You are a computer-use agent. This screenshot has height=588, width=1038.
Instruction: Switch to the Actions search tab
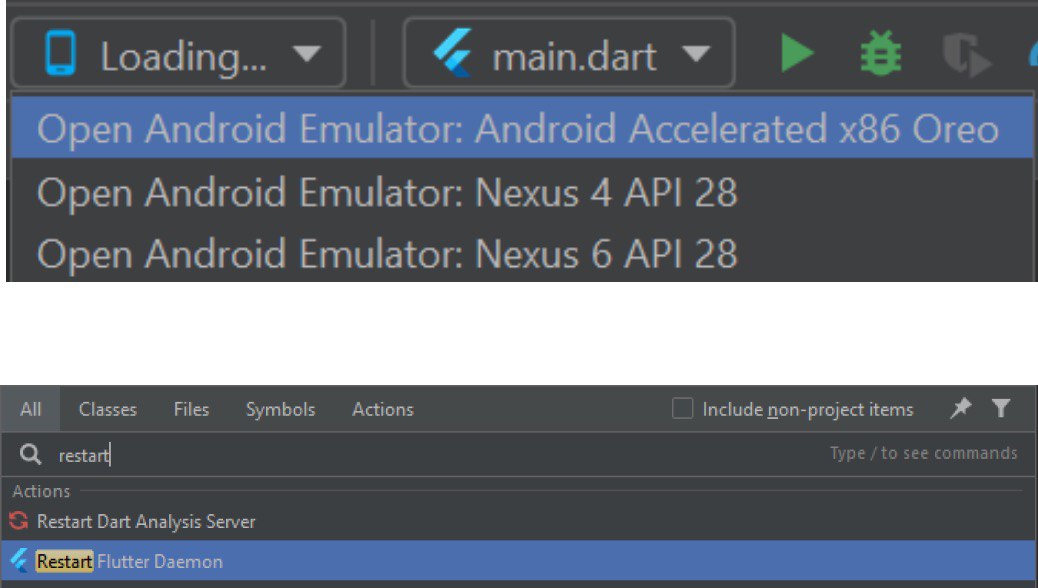pyautogui.click(x=383, y=409)
